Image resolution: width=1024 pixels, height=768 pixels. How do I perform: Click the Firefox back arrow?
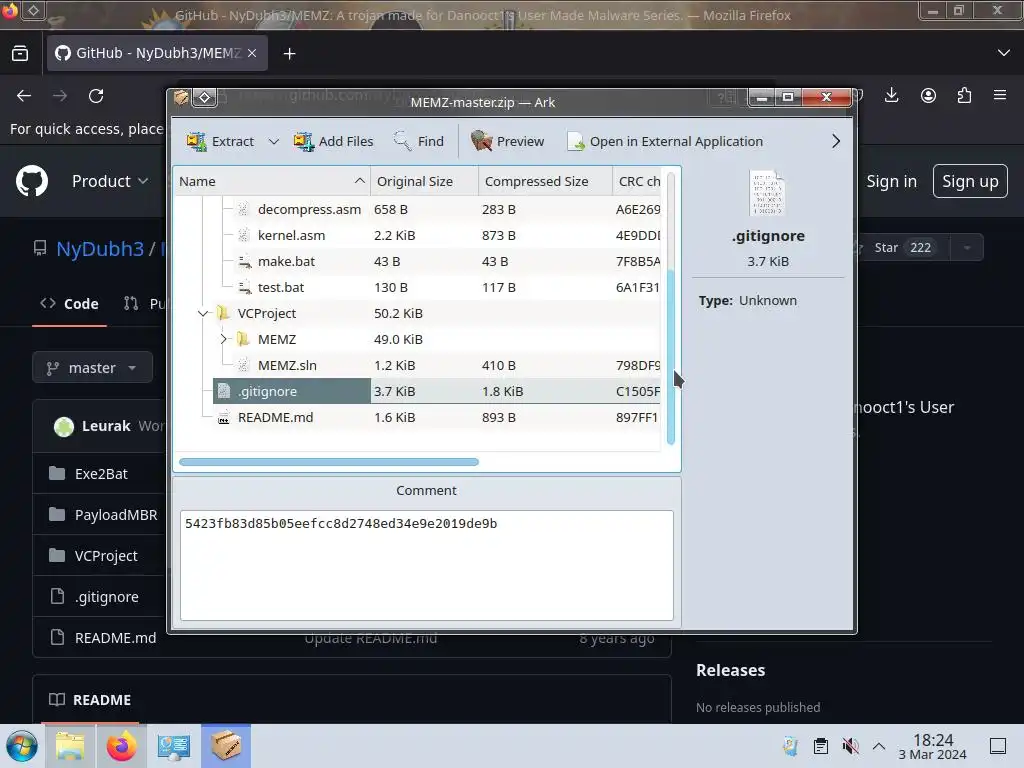pyautogui.click(x=24, y=96)
